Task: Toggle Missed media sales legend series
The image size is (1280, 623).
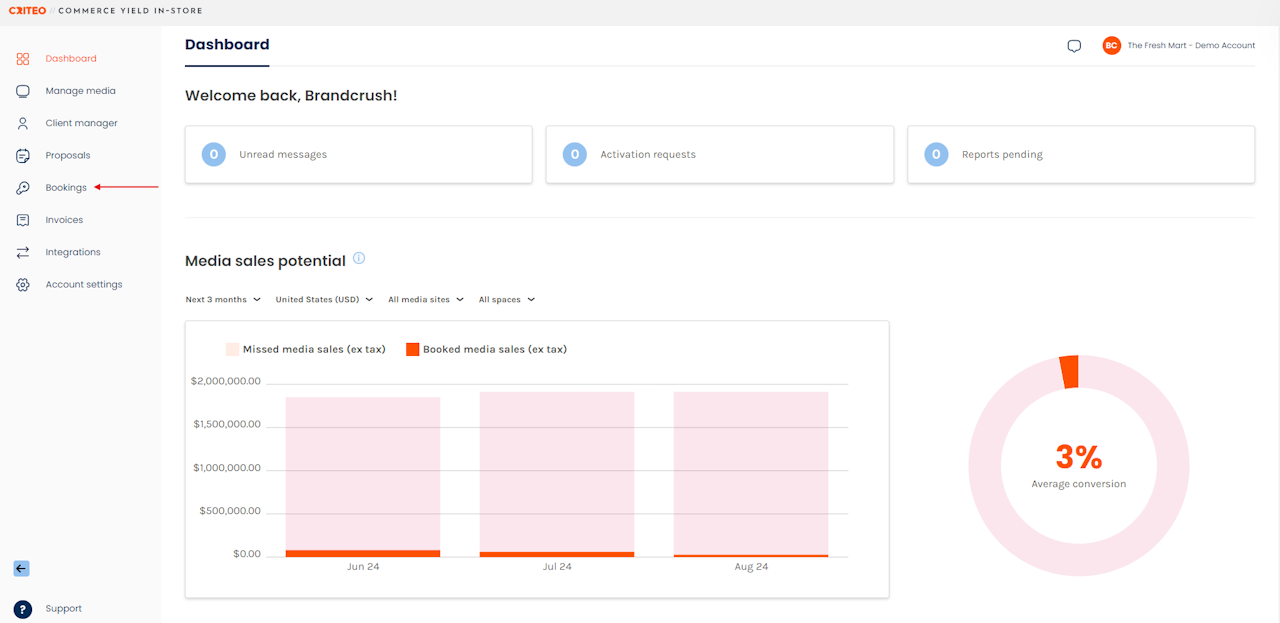Action: click(x=305, y=349)
